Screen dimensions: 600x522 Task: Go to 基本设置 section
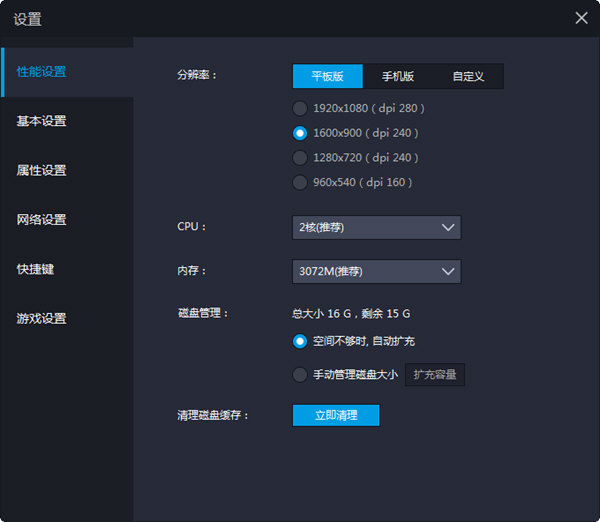coord(42,121)
